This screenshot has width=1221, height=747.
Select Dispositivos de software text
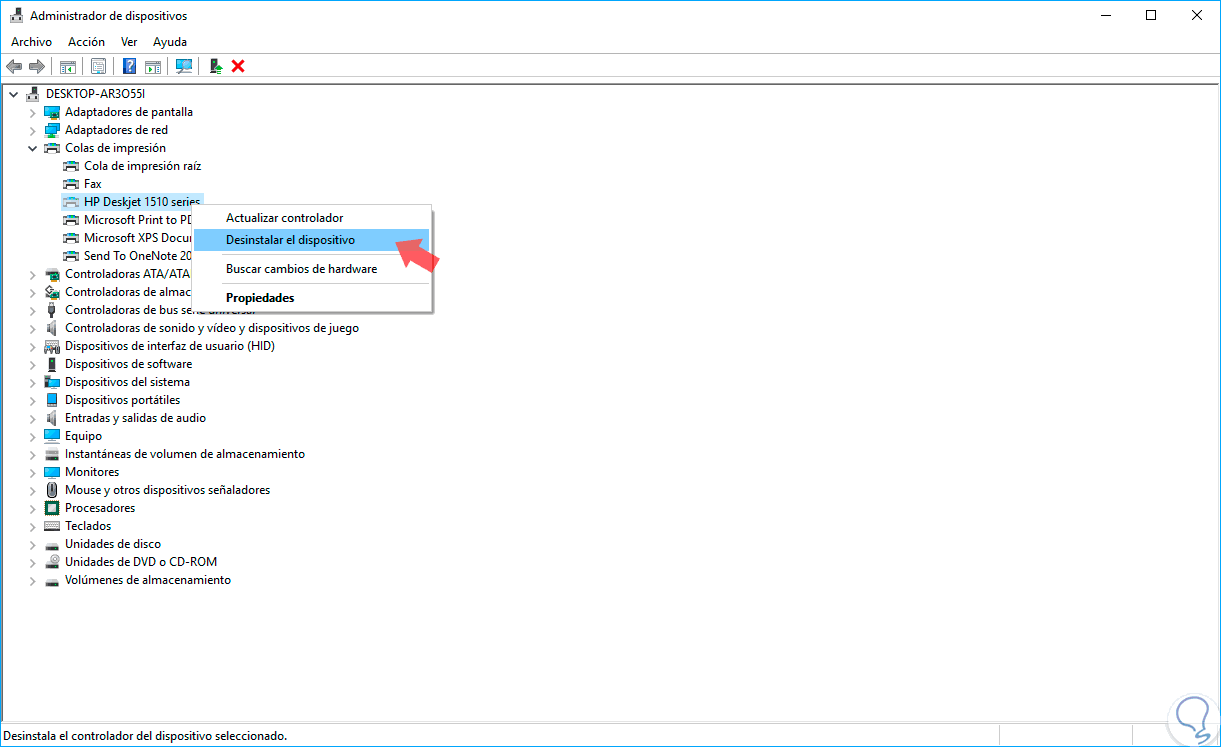coord(128,364)
